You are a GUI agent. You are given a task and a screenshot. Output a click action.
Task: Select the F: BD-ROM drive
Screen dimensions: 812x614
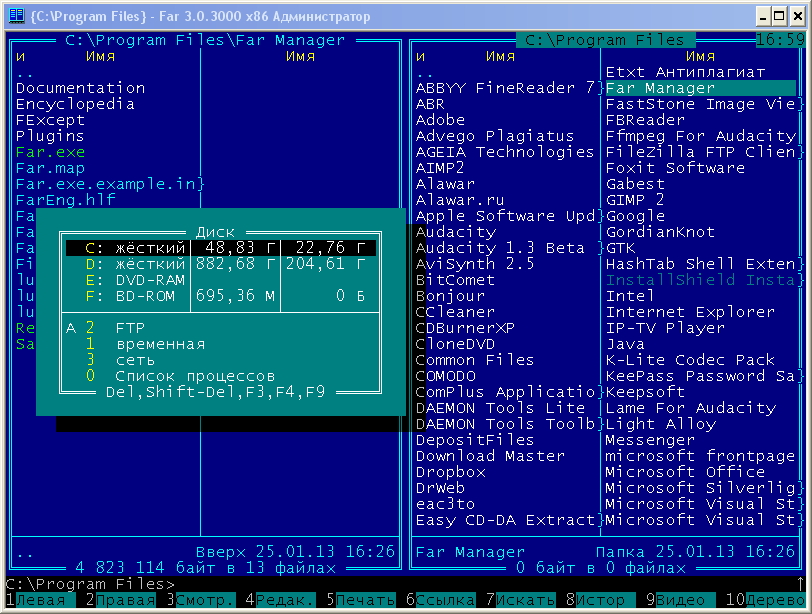click(221, 296)
